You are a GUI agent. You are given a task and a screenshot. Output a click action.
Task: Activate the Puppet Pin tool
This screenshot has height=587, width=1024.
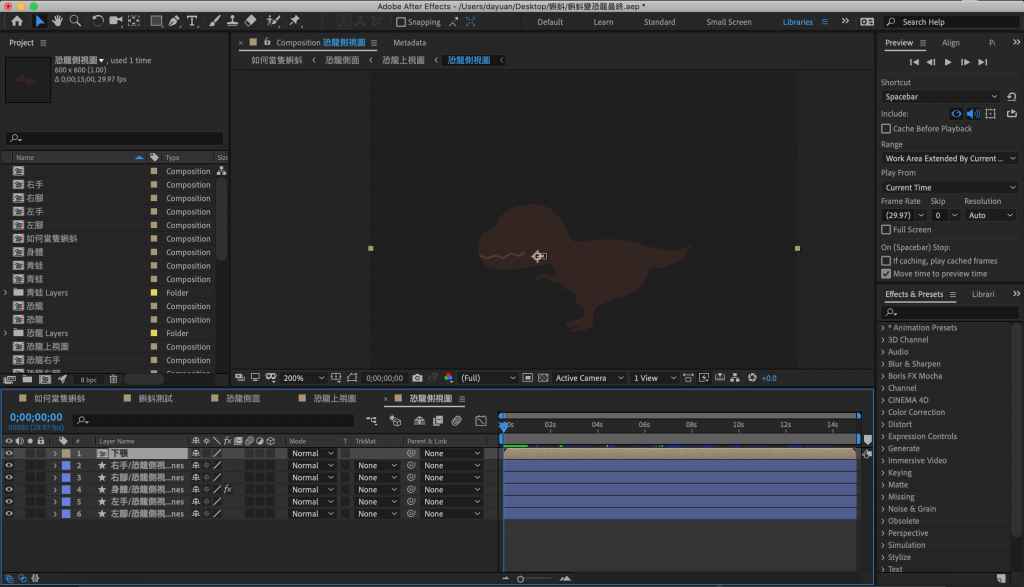pos(295,21)
